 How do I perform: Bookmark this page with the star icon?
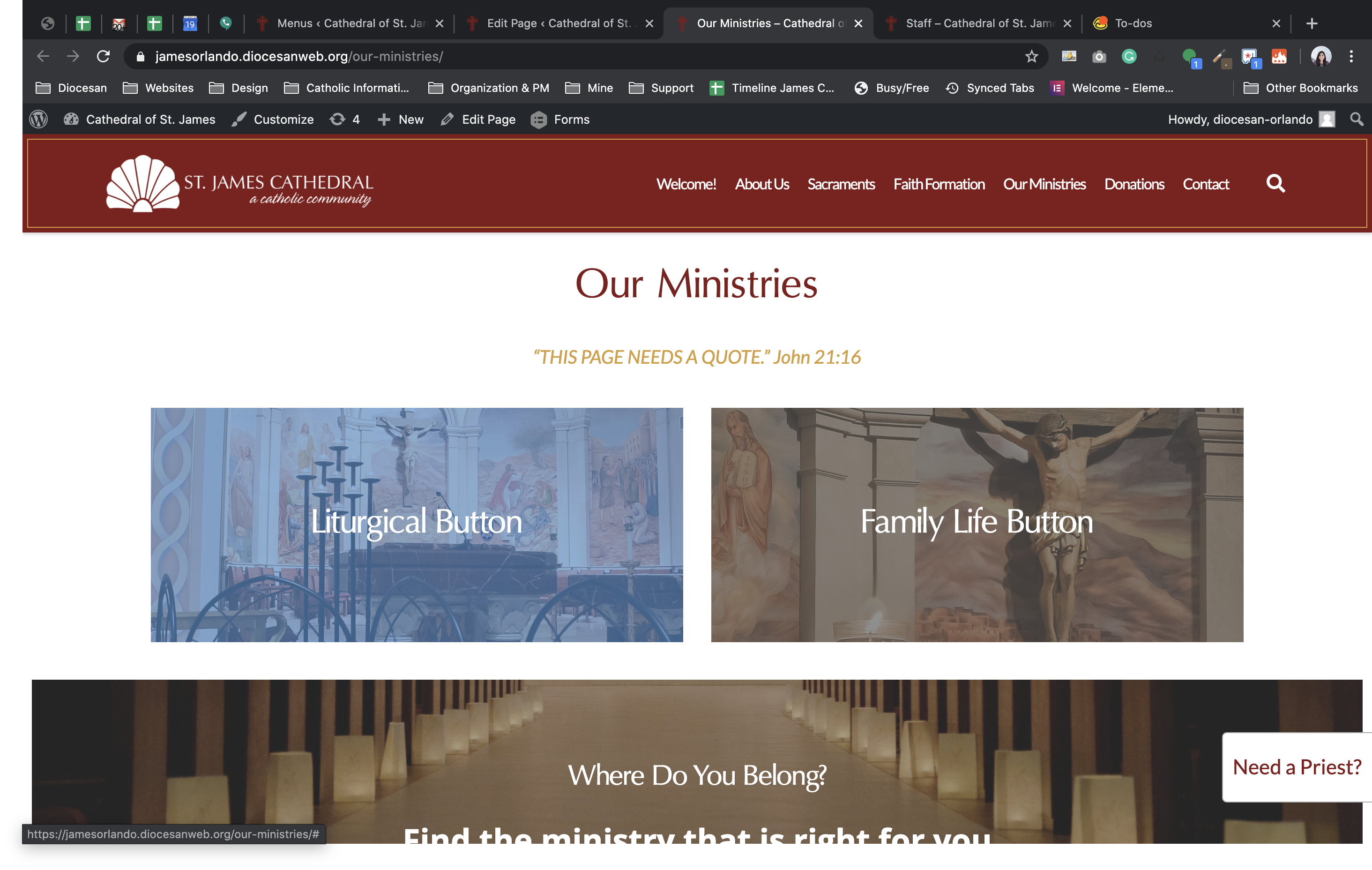(x=1031, y=56)
